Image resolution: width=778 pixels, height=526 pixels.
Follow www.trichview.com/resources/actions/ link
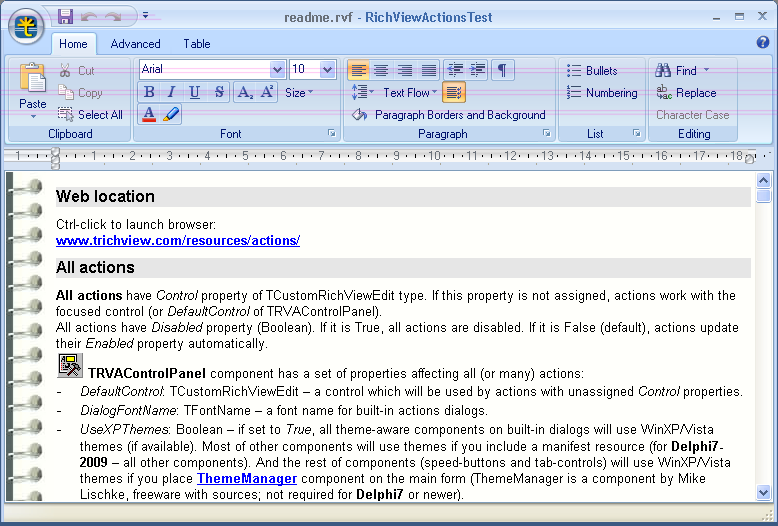178,241
